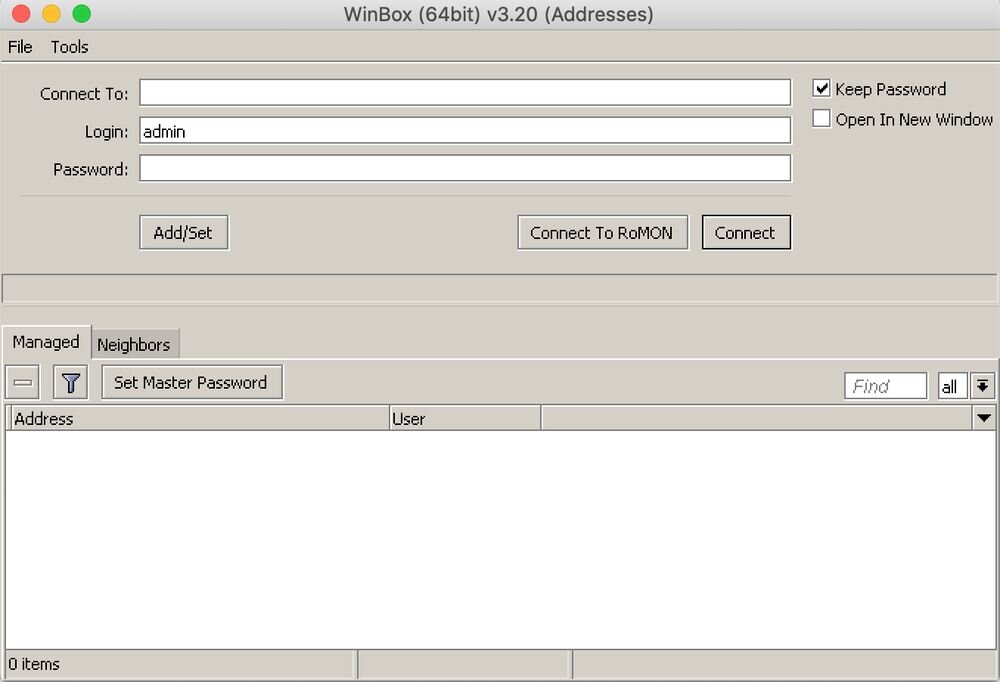Screen dimensions: 1000x682
Task: Click the '0 items' status bar text
Action: coord(34,665)
